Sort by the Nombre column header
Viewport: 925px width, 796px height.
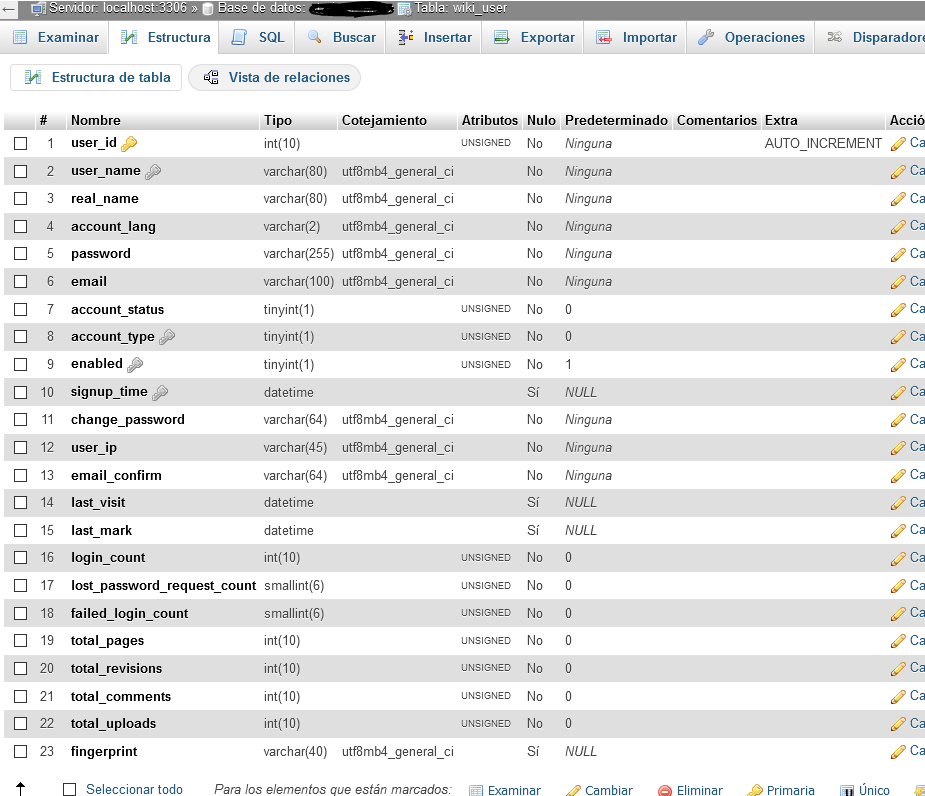tap(96, 121)
